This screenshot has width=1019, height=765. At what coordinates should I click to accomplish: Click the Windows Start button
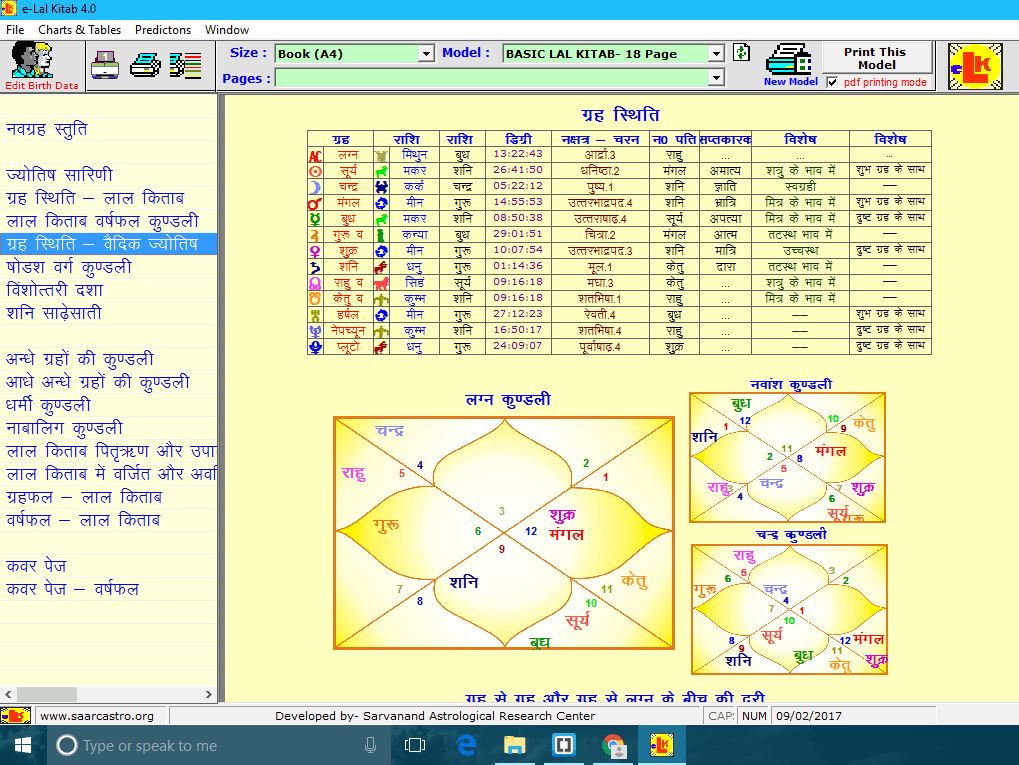tap(23, 746)
